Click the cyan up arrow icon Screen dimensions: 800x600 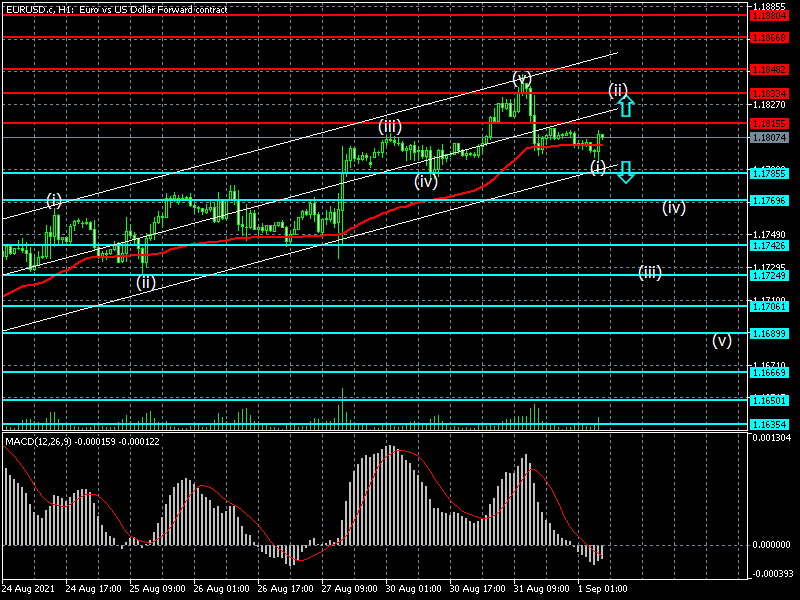[625, 104]
